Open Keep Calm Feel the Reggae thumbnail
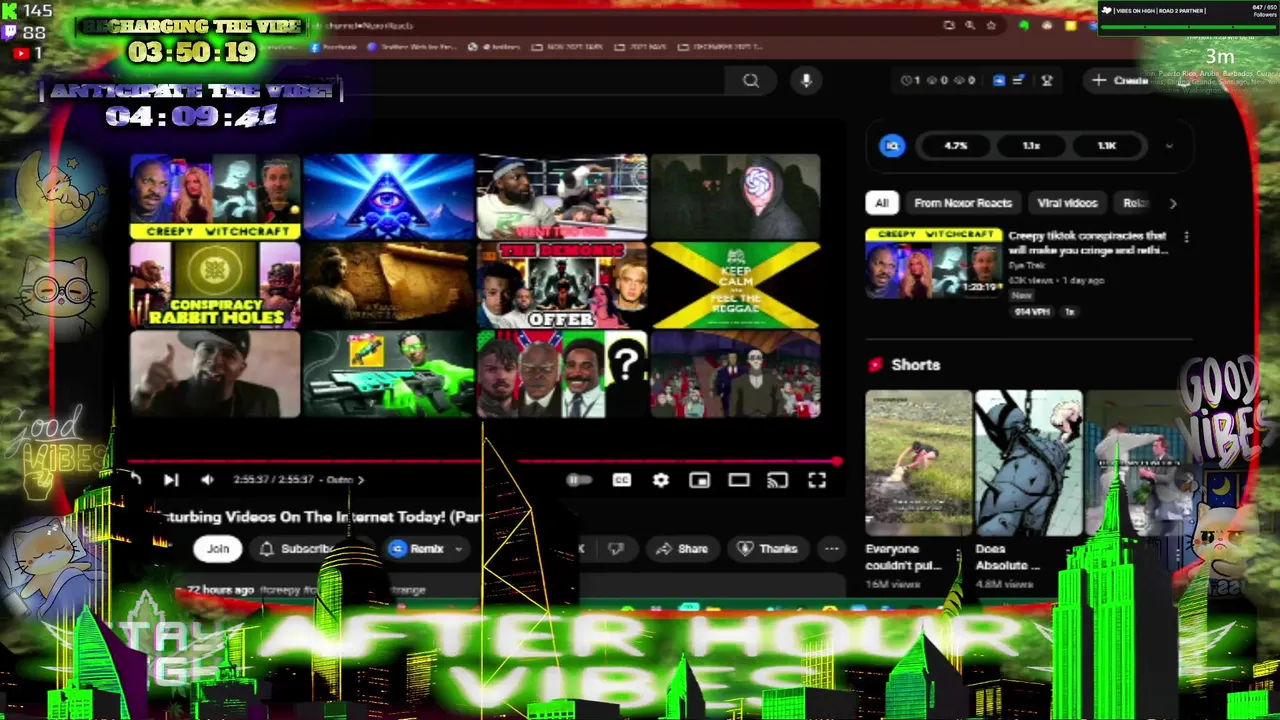Image resolution: width=1280 pixels, height=720 pixels. [x=736, y=285]
